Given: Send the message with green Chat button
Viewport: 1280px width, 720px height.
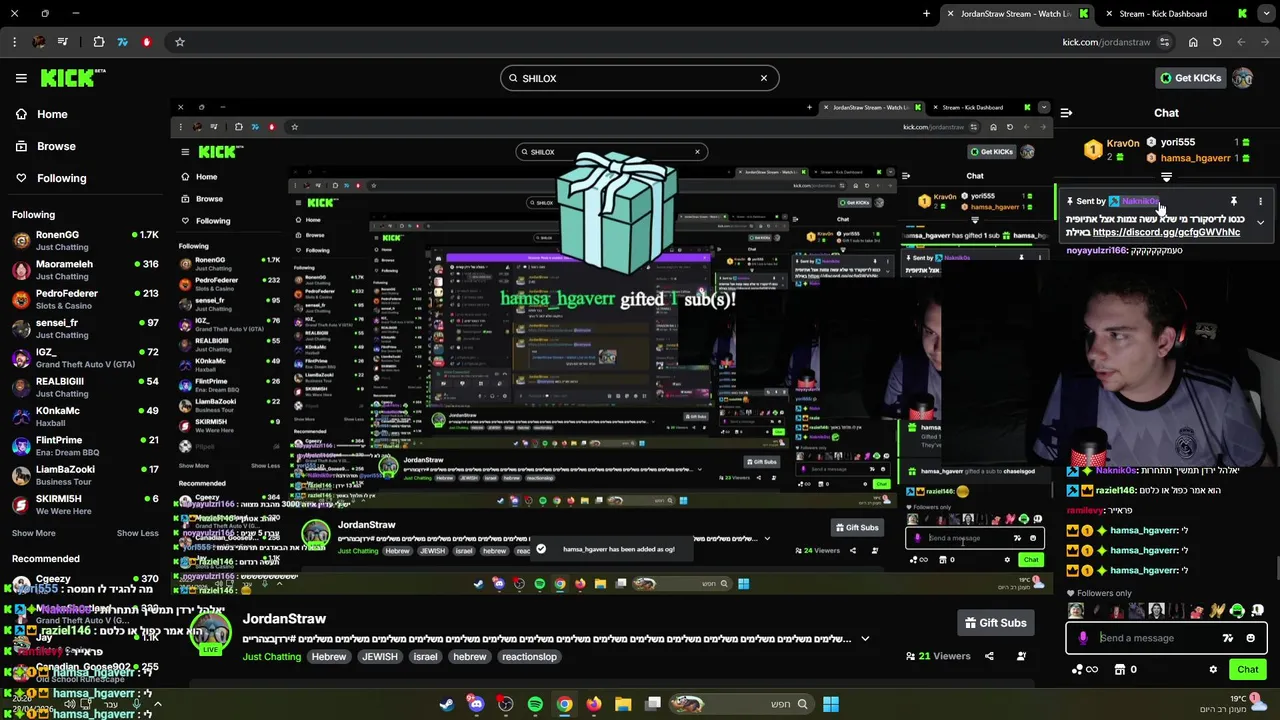Looking at the screenshot, I should click(x=1248, y=670).
